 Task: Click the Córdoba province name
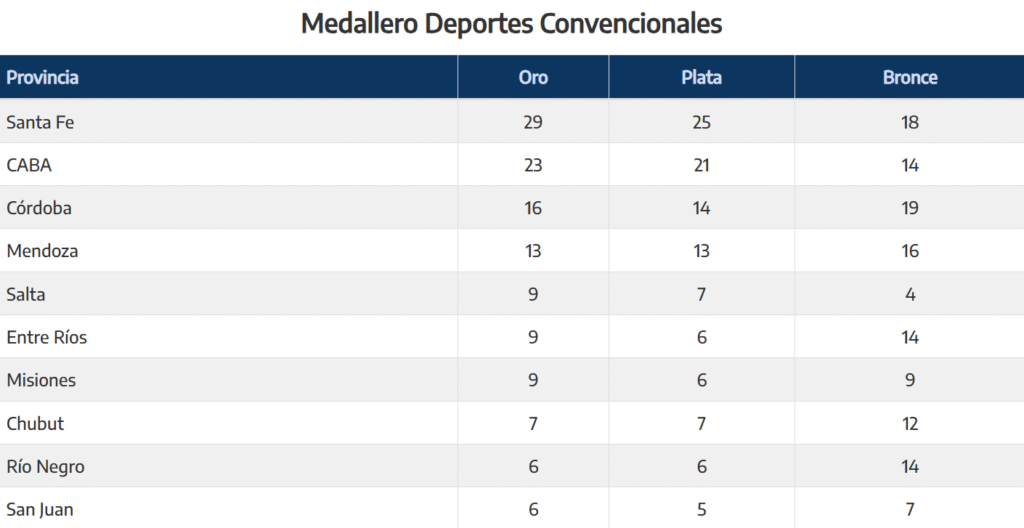39,208
